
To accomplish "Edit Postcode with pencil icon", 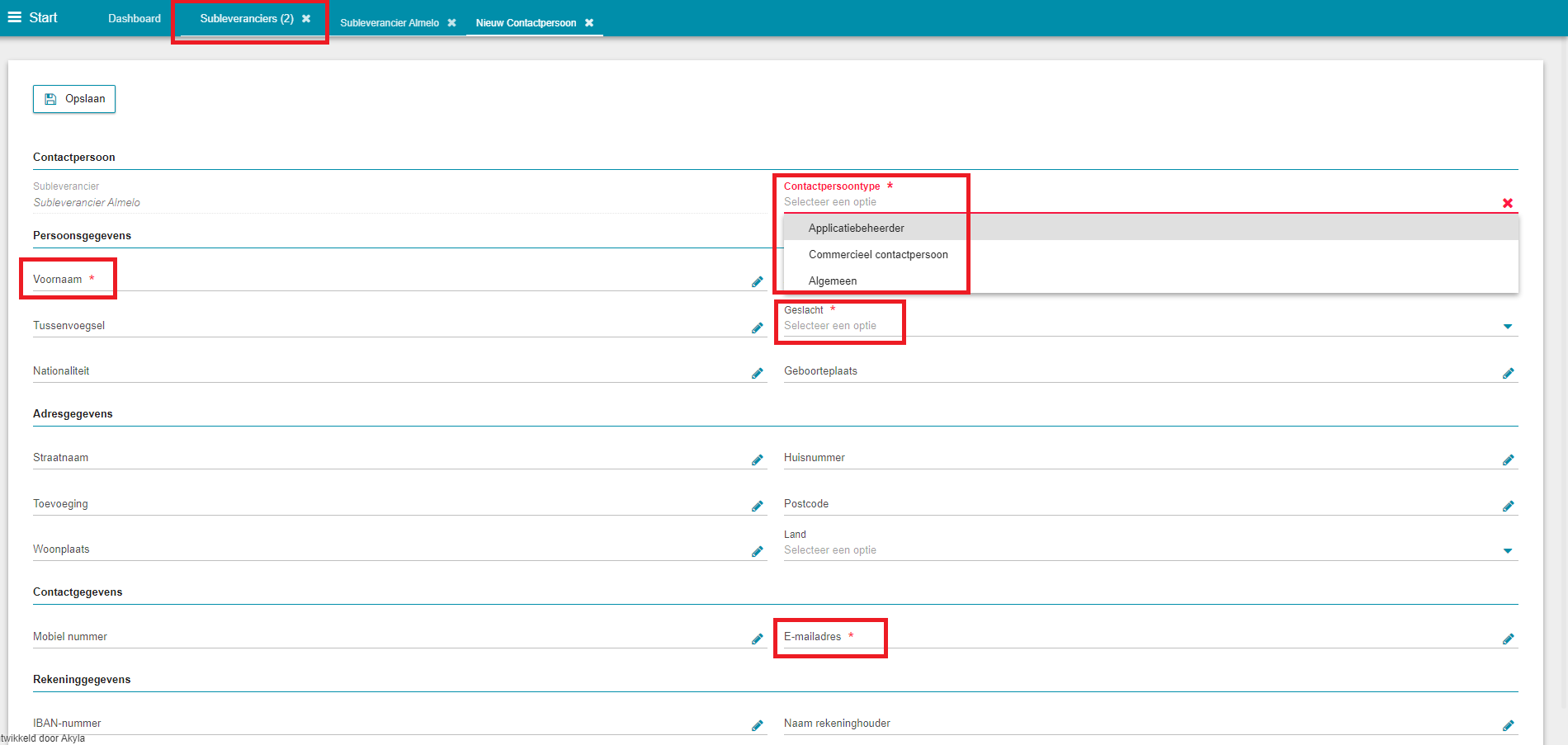I will point(1509,507).
